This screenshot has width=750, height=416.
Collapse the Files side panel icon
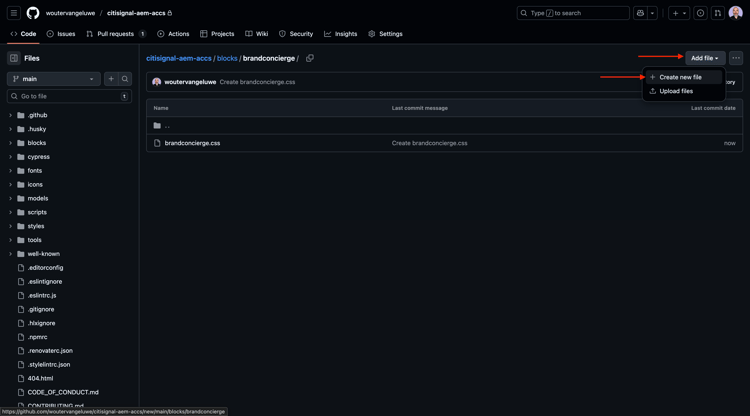tap(14, 58)
